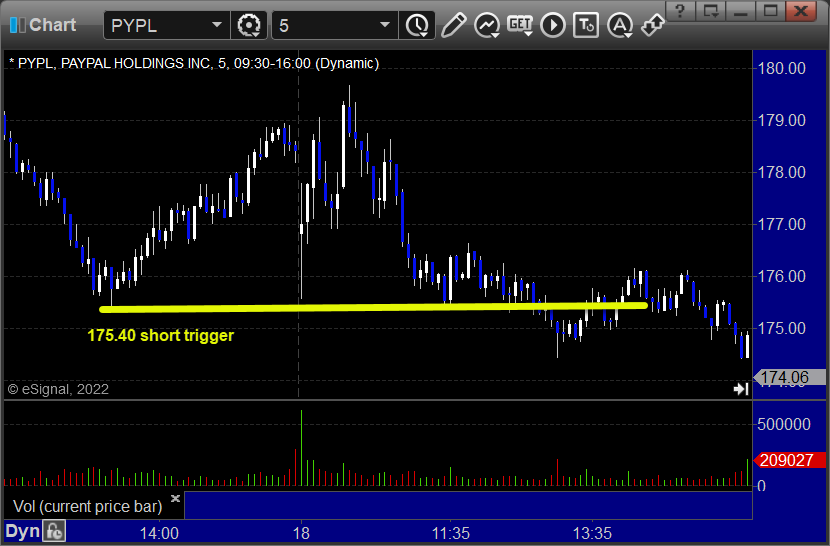Open the circled A menu
830x546 pixels.
pyautogui.click(x=620, y=25)
